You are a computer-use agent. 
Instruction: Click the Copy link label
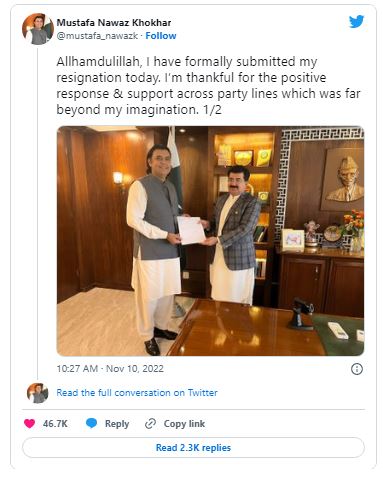point(184,424)
